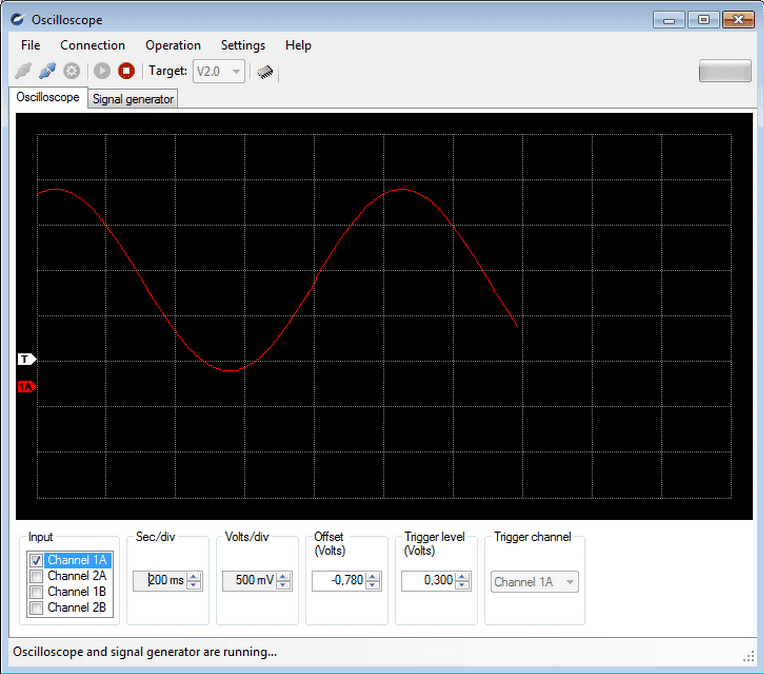Click the Trigger level value field
Screen dimensions: 764x674
coord(427,581)
